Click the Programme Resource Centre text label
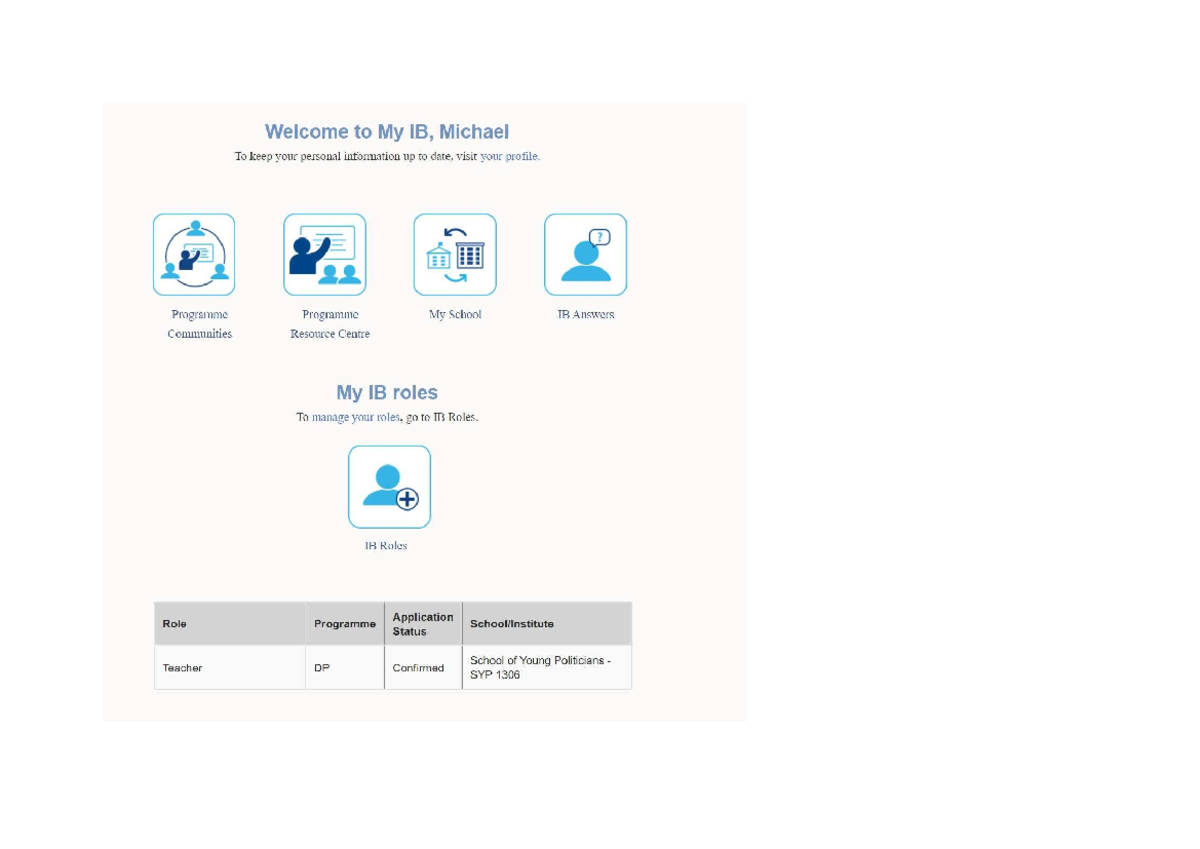 pos(330,324)
